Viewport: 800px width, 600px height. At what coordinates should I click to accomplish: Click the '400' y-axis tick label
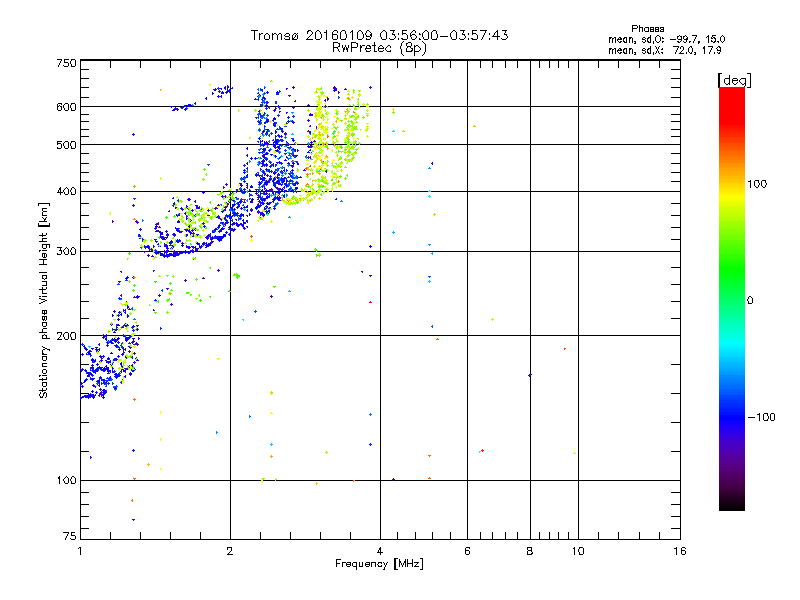click(66, 191)
